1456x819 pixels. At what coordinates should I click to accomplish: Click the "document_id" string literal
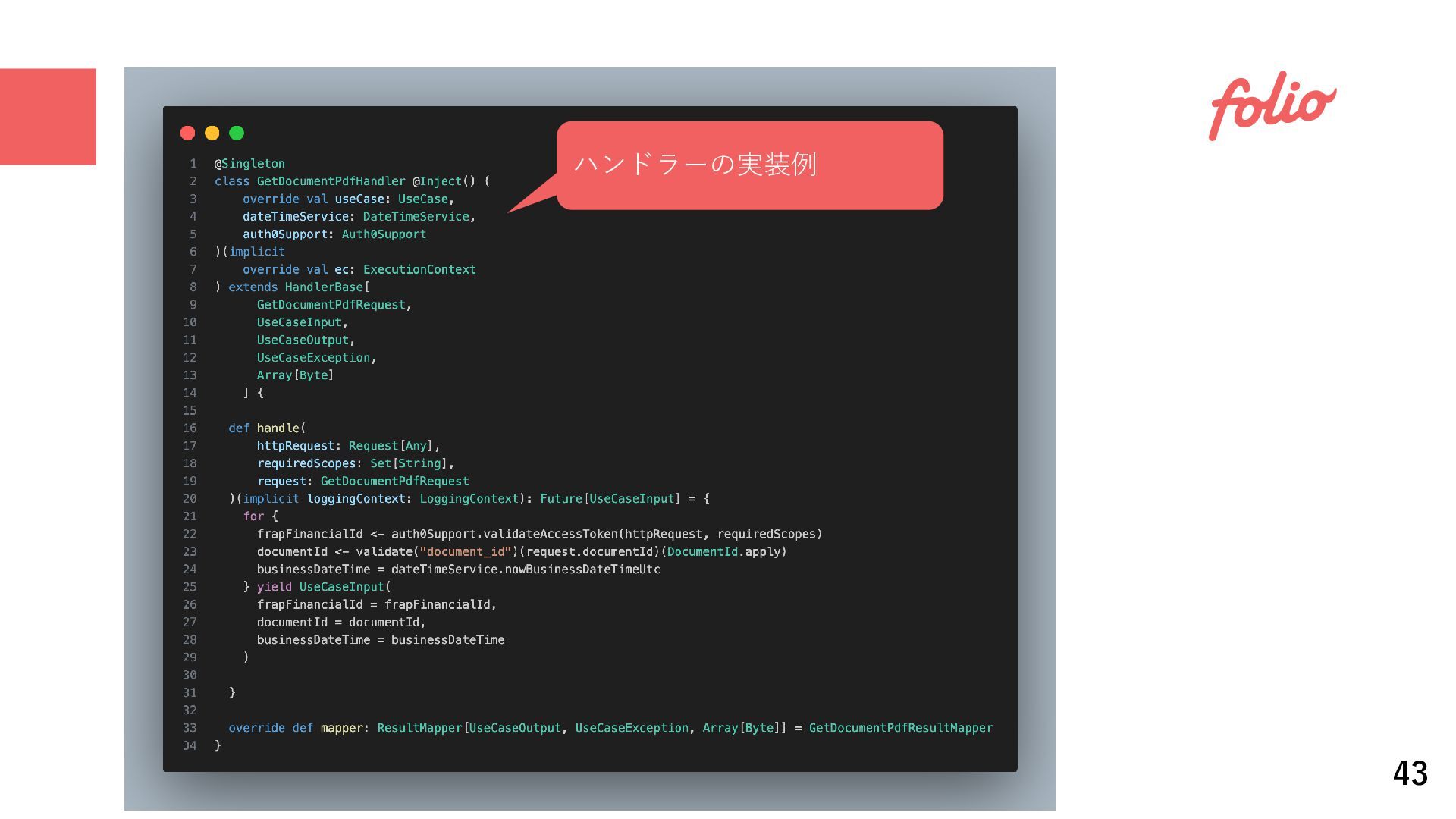(465, 552)
